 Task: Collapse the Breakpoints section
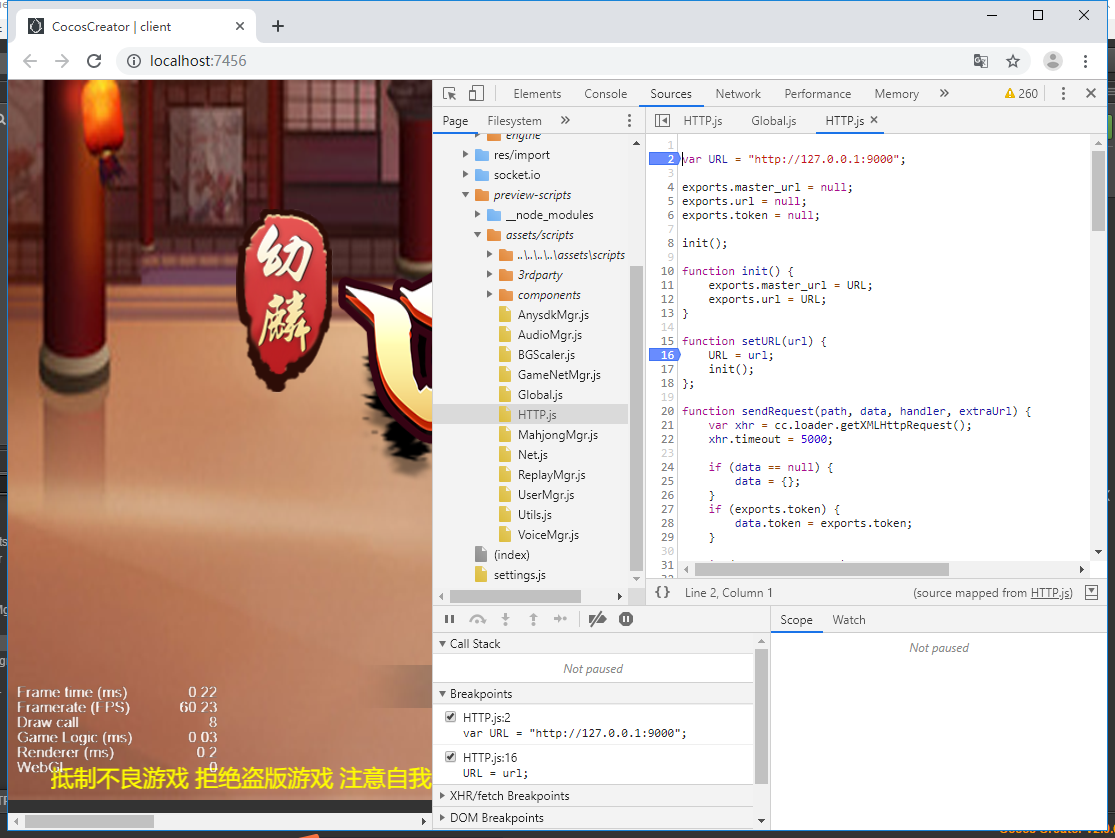[442, 694]
